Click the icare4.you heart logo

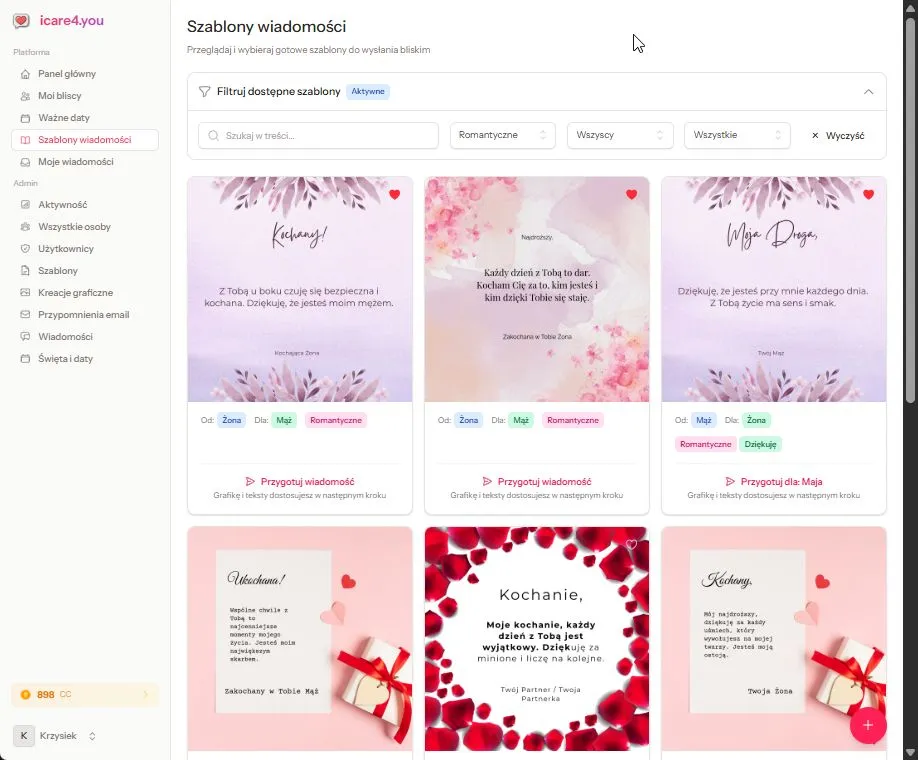21,21
